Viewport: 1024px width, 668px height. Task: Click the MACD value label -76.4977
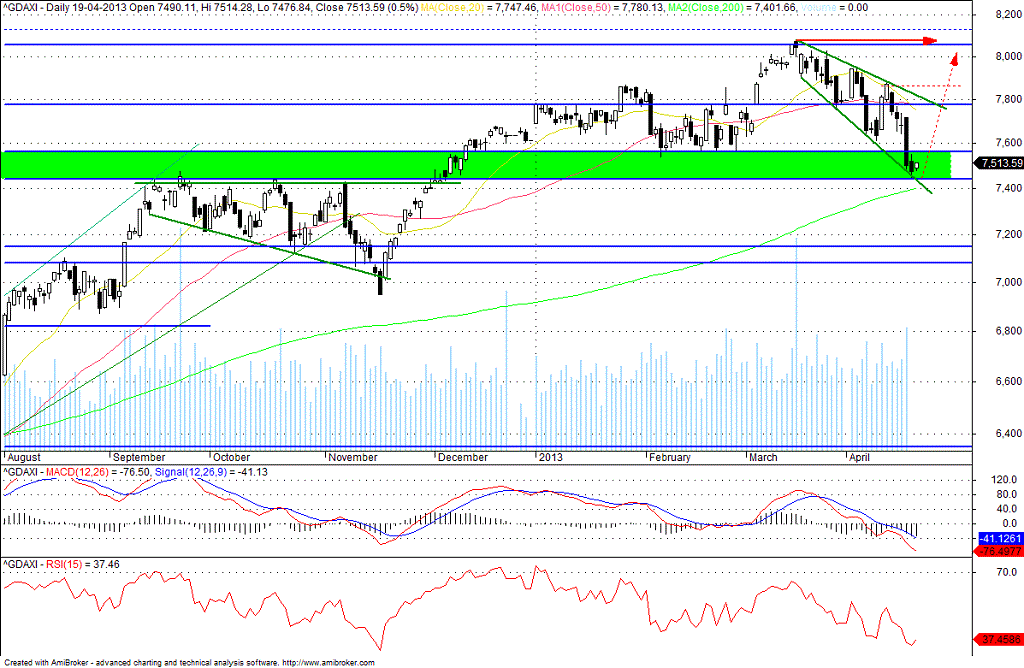pos(999,551)
